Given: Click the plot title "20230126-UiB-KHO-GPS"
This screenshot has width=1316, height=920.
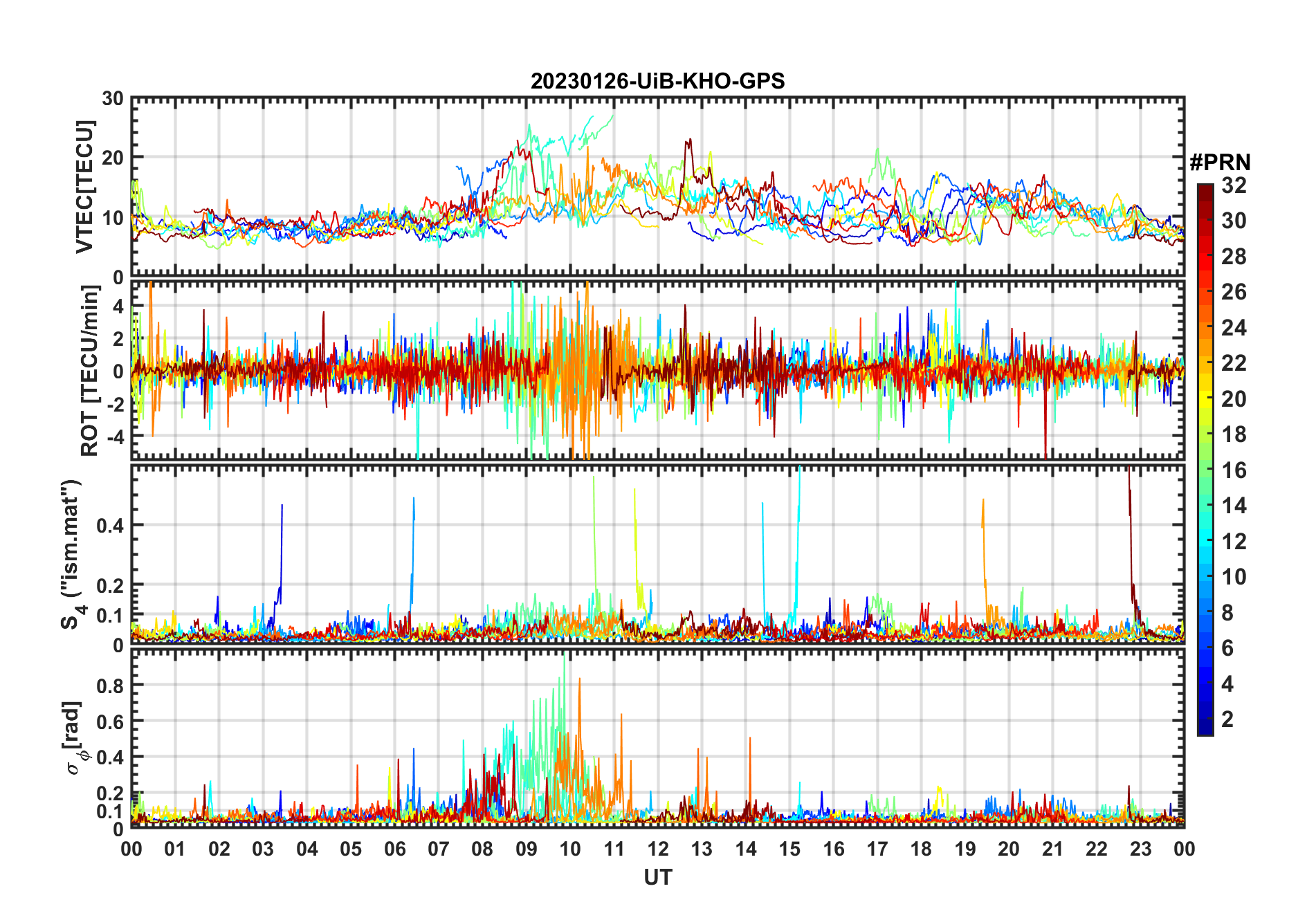Looking at the screenshot, I should tap(657, 81).
